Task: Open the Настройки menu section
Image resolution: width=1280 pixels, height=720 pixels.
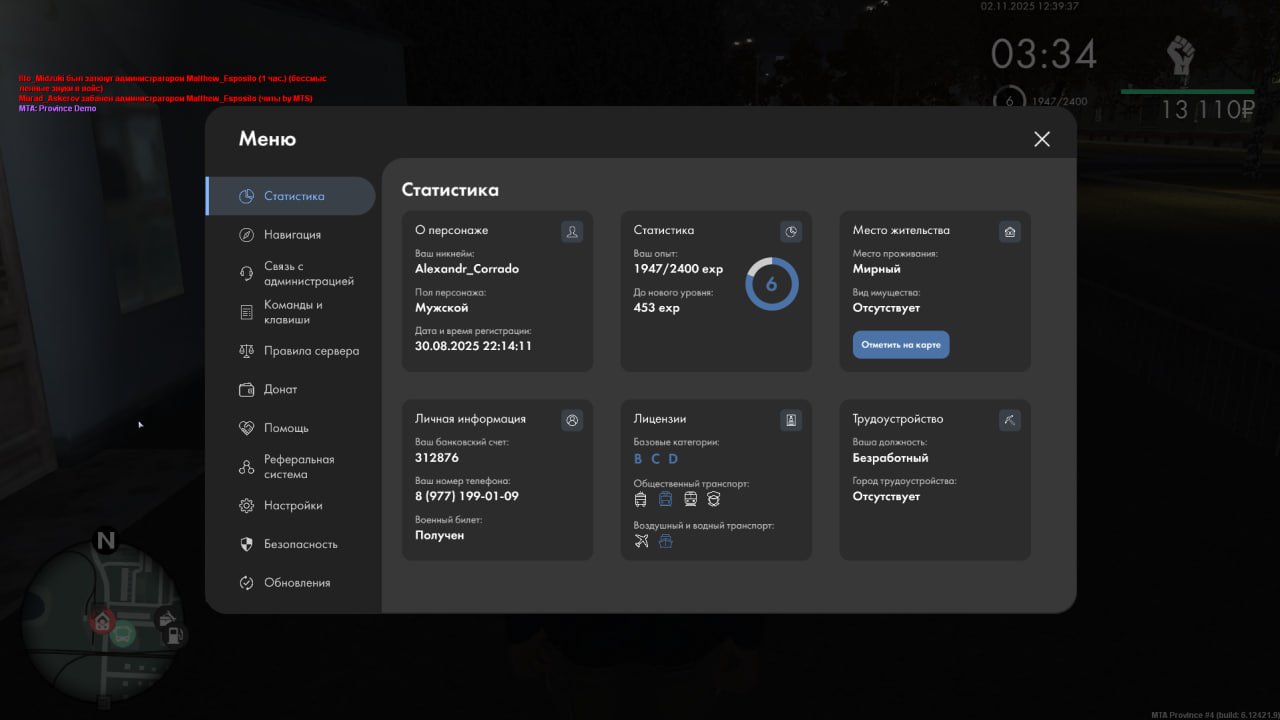Action: click(x=291, y=506)
